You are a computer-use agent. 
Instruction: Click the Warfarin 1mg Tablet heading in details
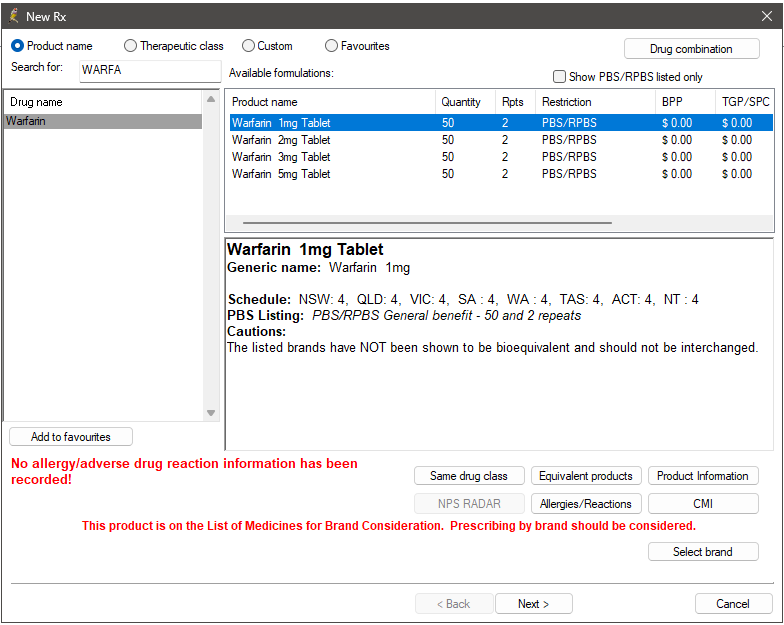tap(305, 250)
